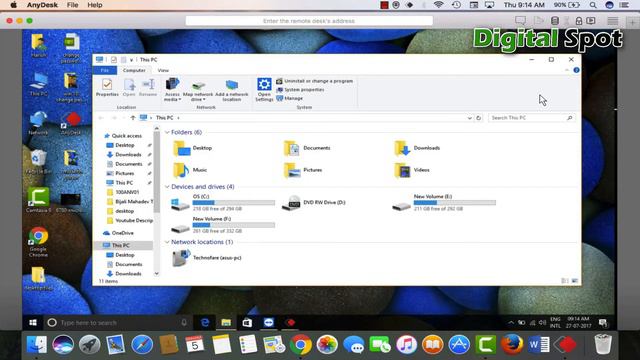Collapse the Devices and drives group
The width and height of the screenshot is (640, 360).
(167, 187)
